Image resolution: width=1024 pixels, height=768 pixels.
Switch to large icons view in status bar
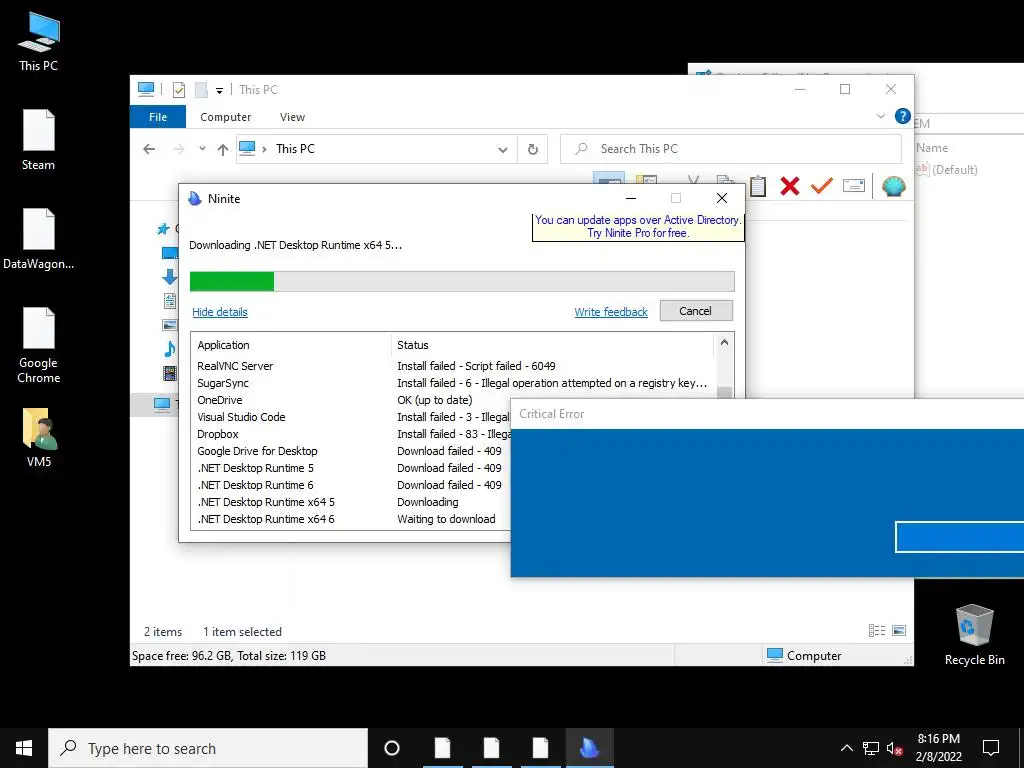[x=899, y=631]
